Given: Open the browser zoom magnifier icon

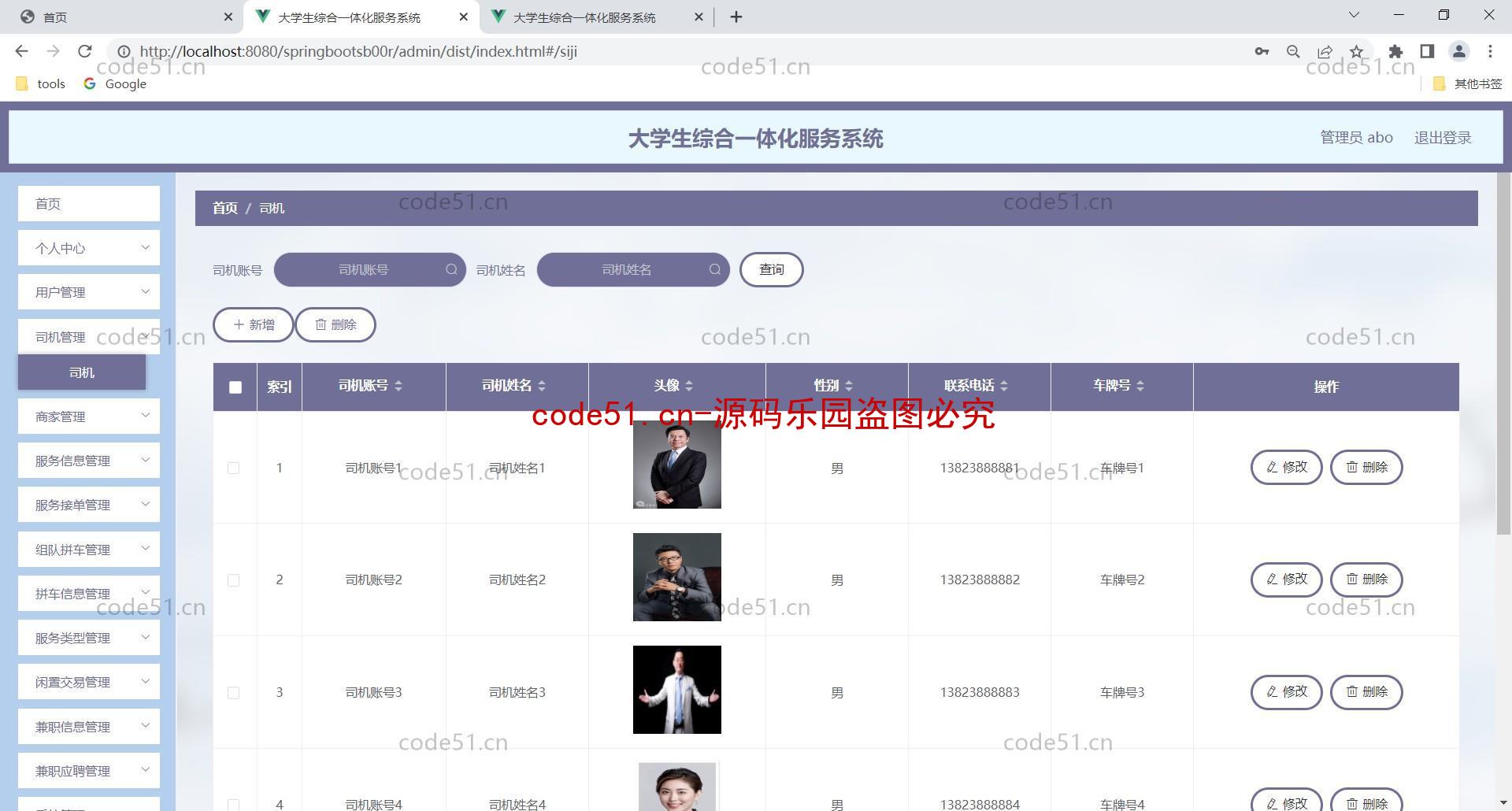Looking at the screenshot, I should 1293,51.
